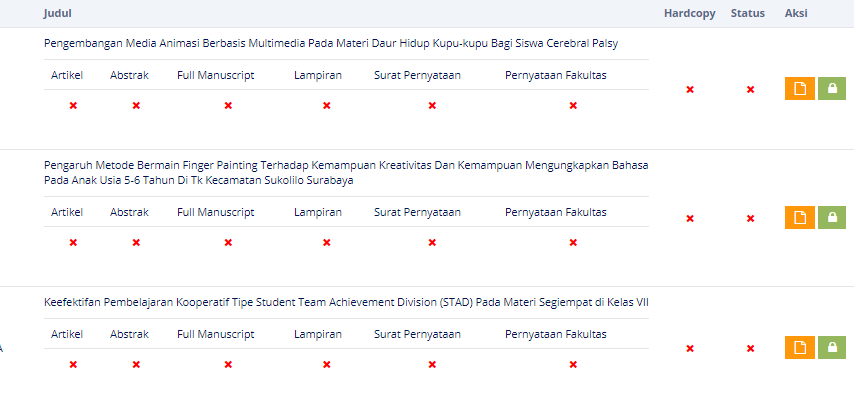Click Artikel red X in STAD row
Viewport: 856px width, 397px height.
tap(73, 364)
